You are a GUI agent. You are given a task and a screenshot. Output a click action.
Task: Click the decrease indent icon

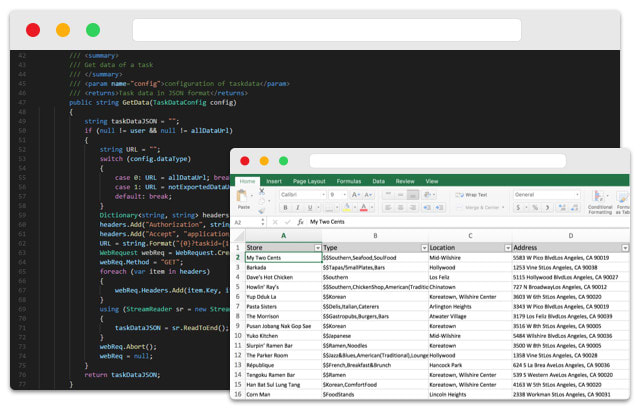tap(427, 208)
